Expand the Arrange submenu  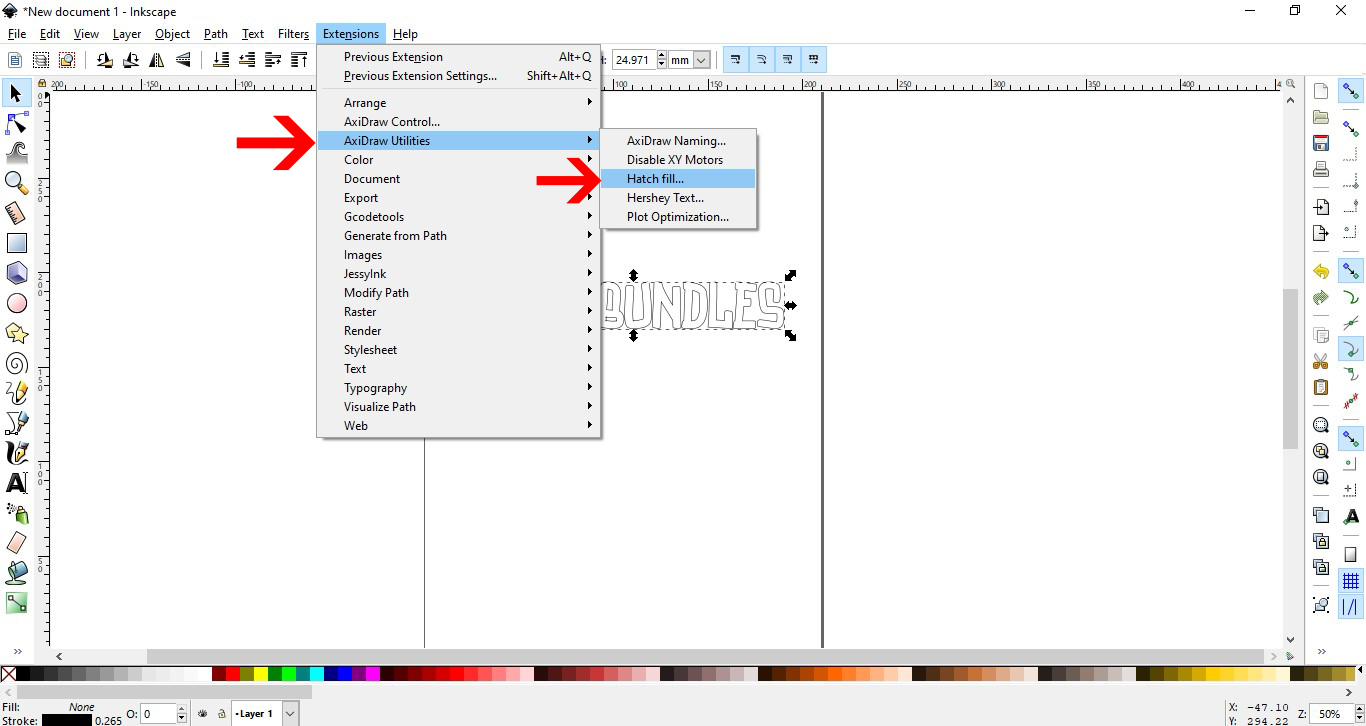coord(459,103)
